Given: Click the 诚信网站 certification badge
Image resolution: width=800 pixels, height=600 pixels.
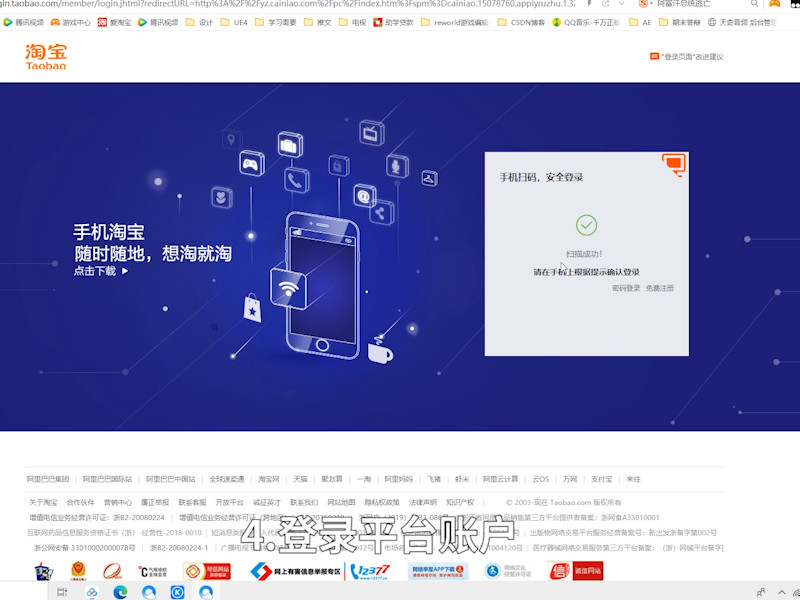Looking at the screenshot, I should pyautogui.click(x=576, y=571).
